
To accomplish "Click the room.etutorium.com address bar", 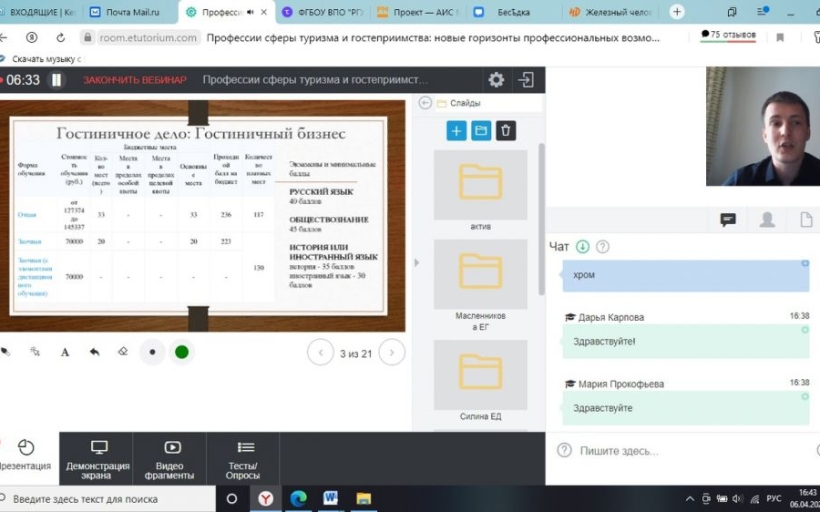I will click(147, 38).
